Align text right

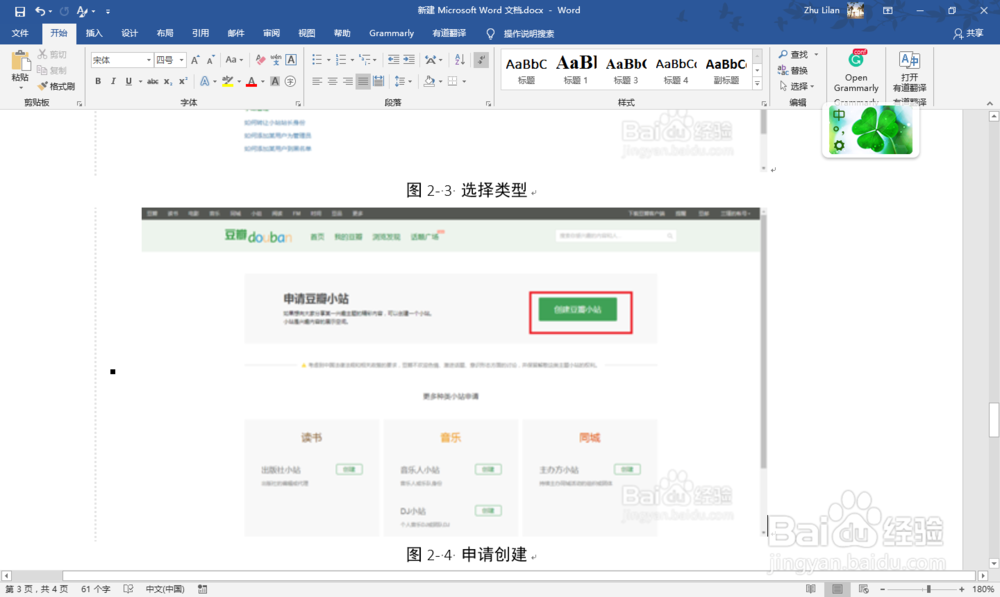348,81
